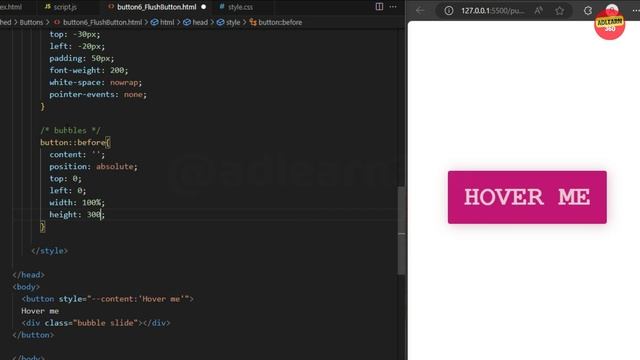
Task: Click the '/* bubbles */' comment
Action: pyautogui.click(x=70, y=131)
